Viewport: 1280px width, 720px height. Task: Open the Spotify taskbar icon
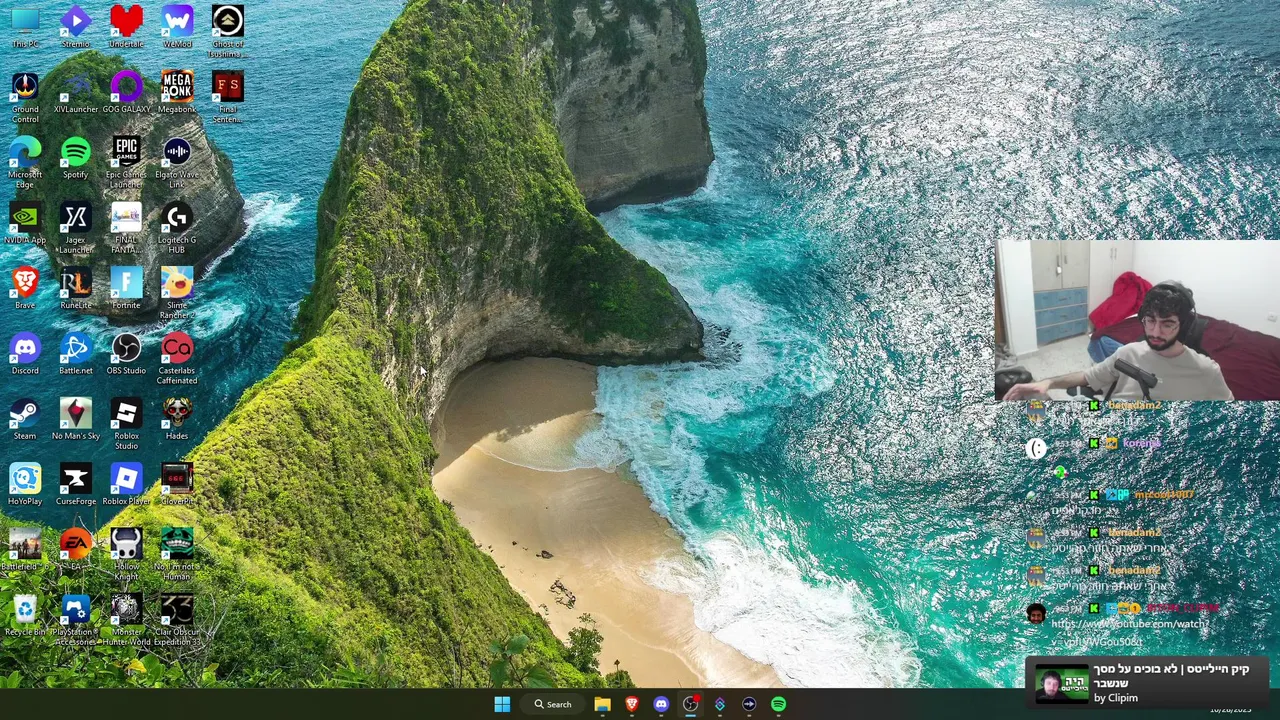click(x=778, y=704)
